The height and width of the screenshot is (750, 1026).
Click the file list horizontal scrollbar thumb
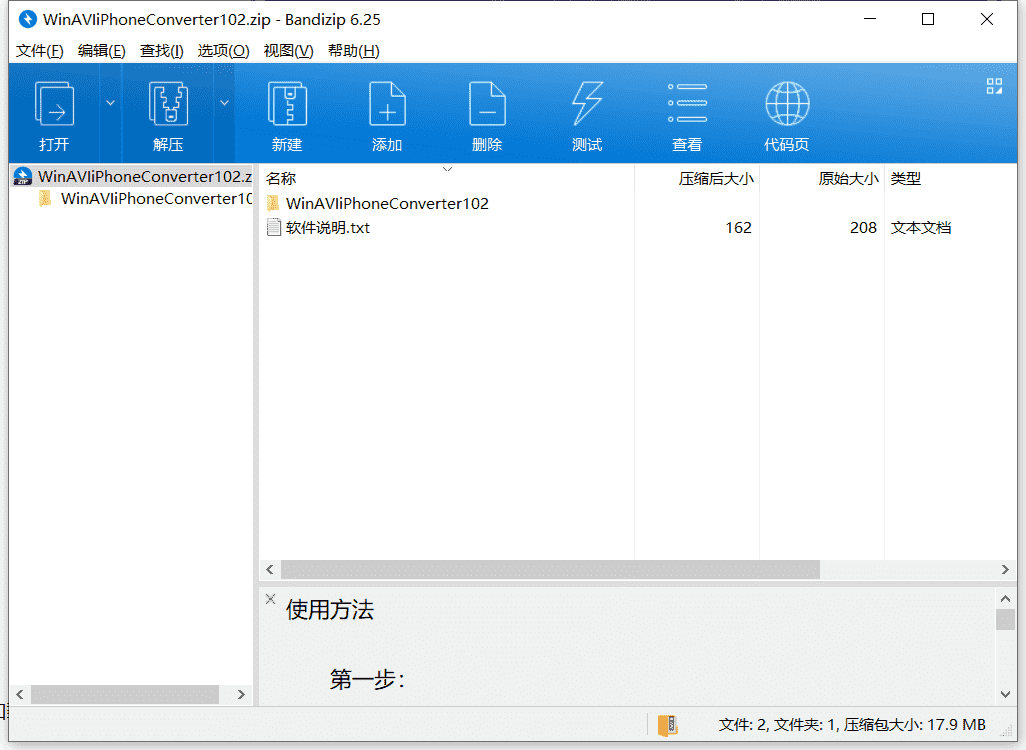(x=550, y=569)
